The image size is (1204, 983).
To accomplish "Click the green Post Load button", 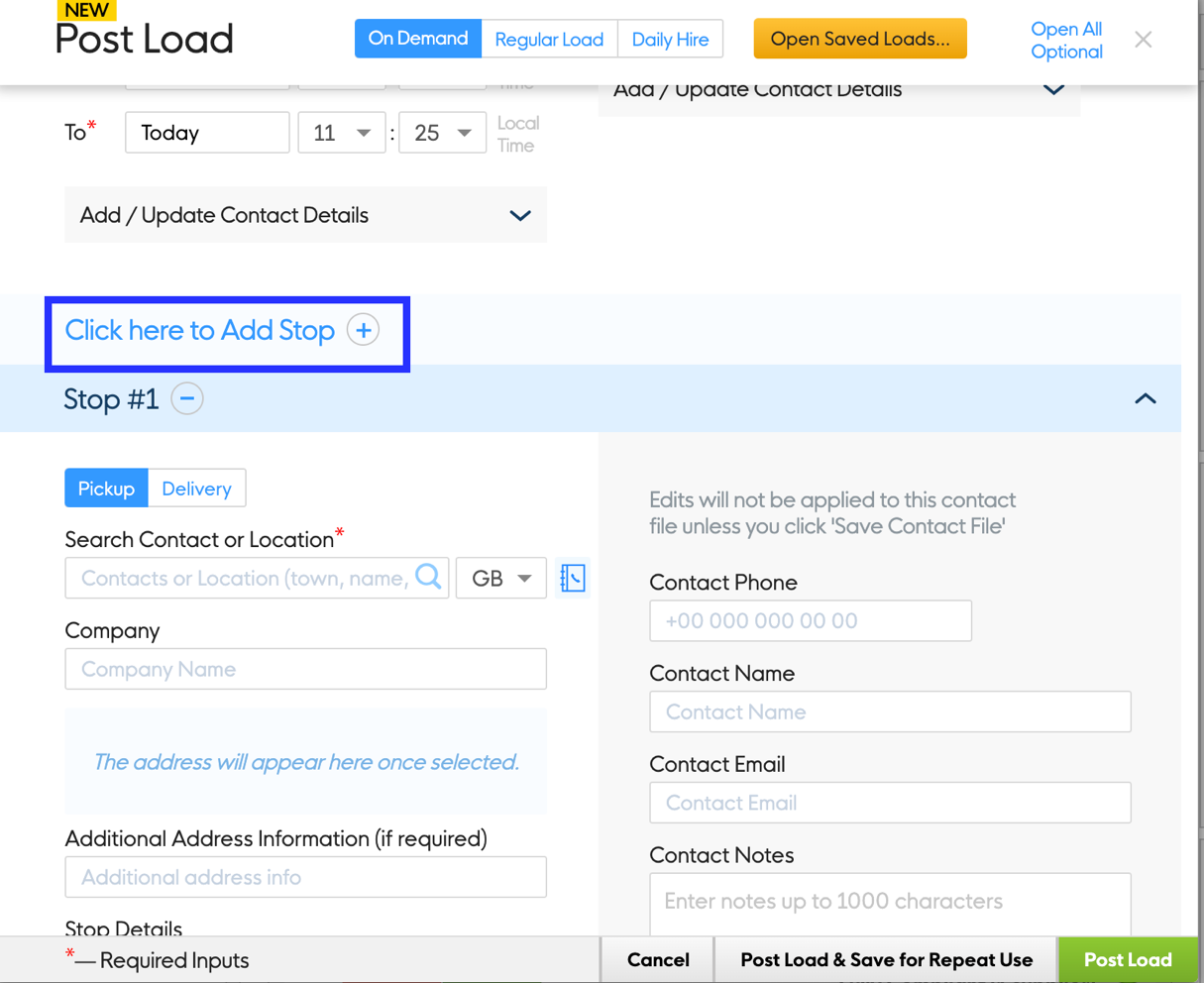I will click(x=1127, y=959).
